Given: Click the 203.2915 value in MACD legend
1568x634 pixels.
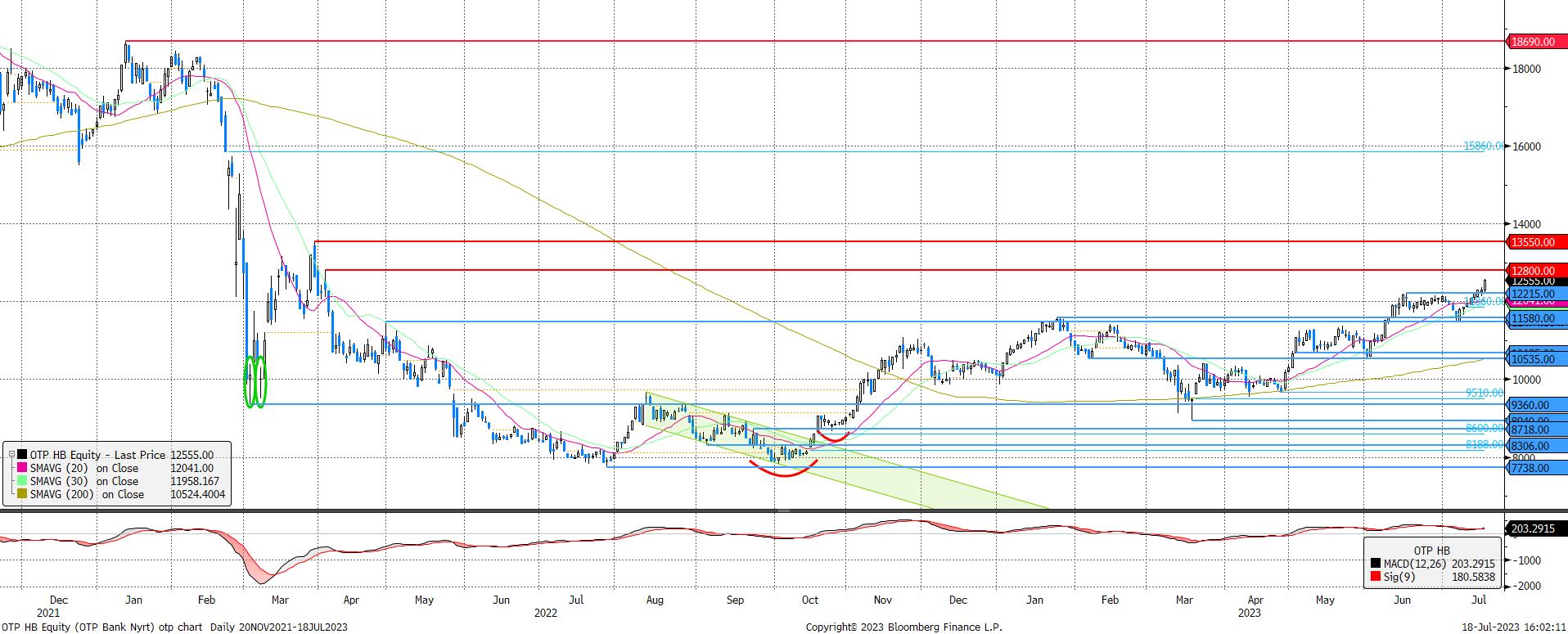Looking at the screenshot, I should pyautogui.click(x=1471, y=564).
